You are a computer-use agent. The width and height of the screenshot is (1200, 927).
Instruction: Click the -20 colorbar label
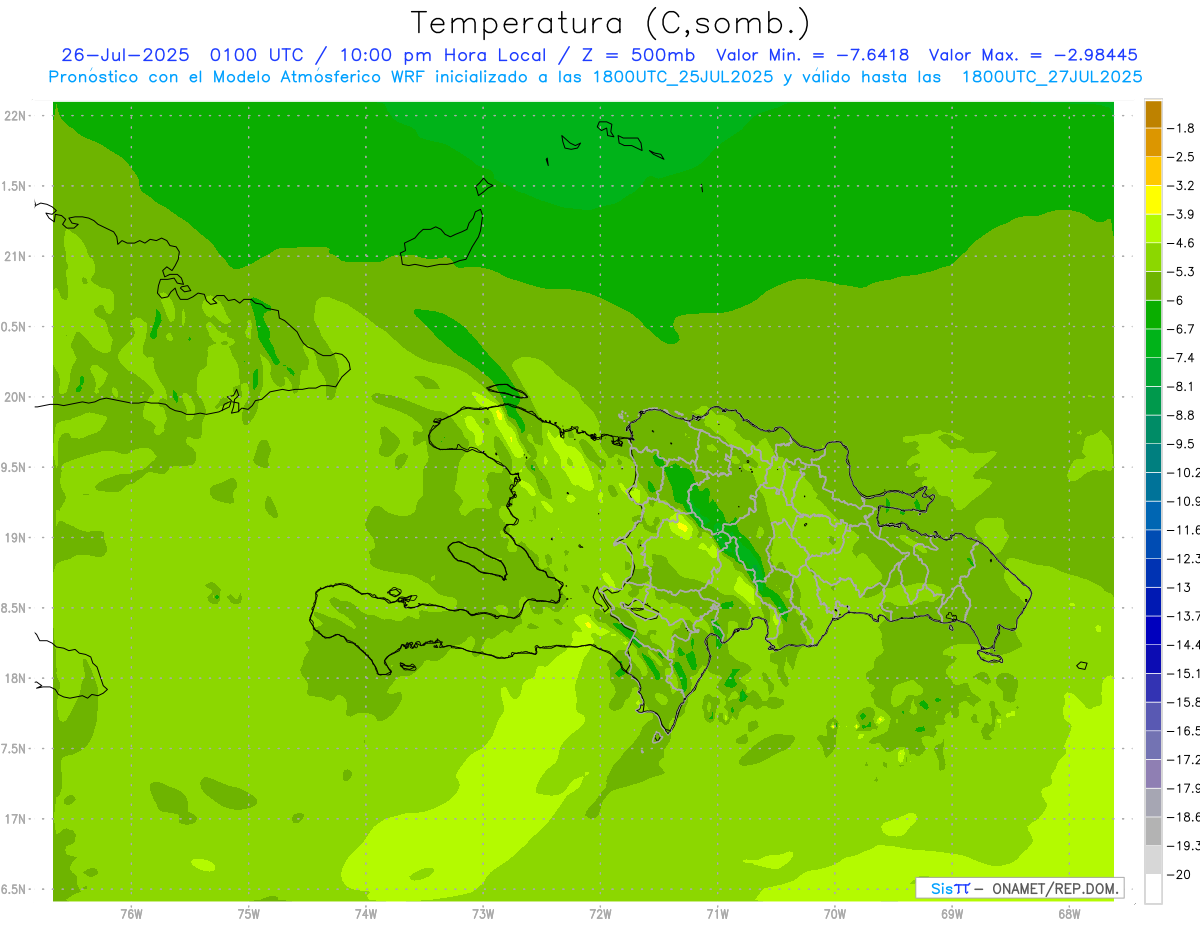(1180, 874)
